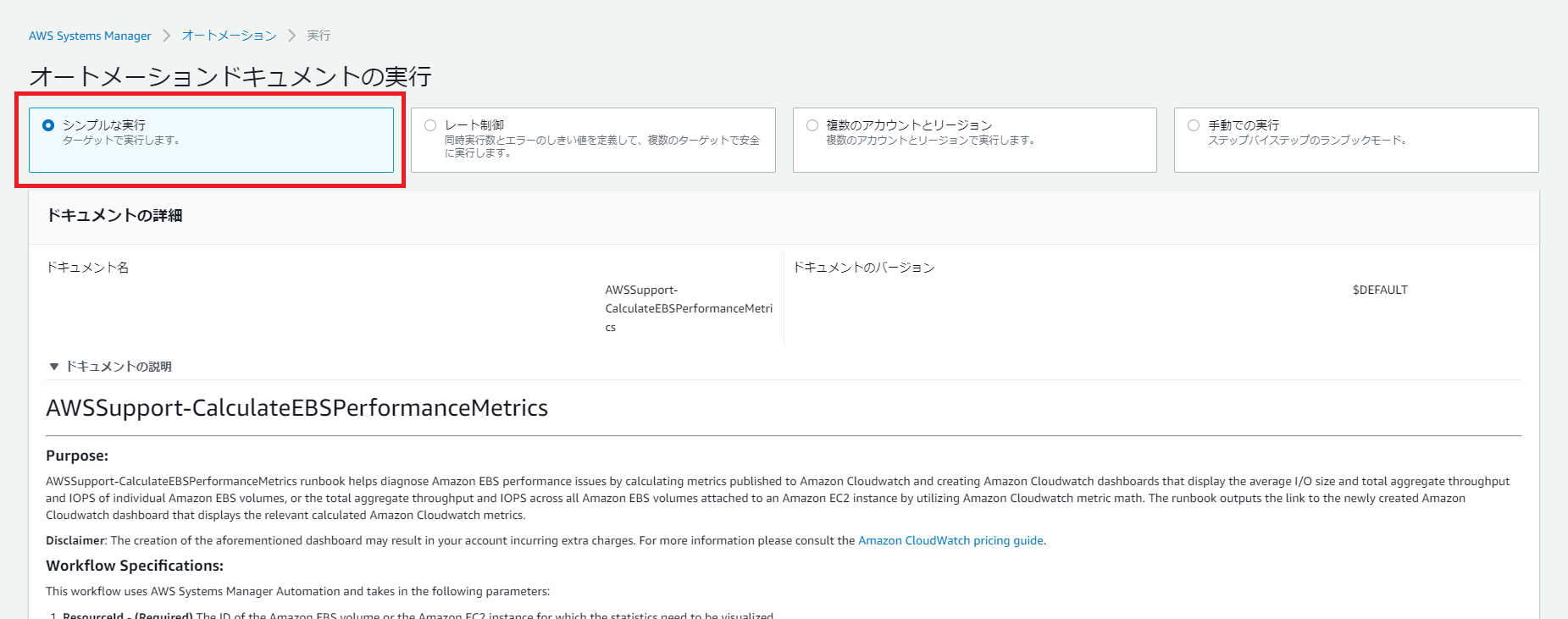1568x619 pixels.
Task: Go to オートメーション breadcrumb link
Action: pyautogui.click(x=229, y=36)
